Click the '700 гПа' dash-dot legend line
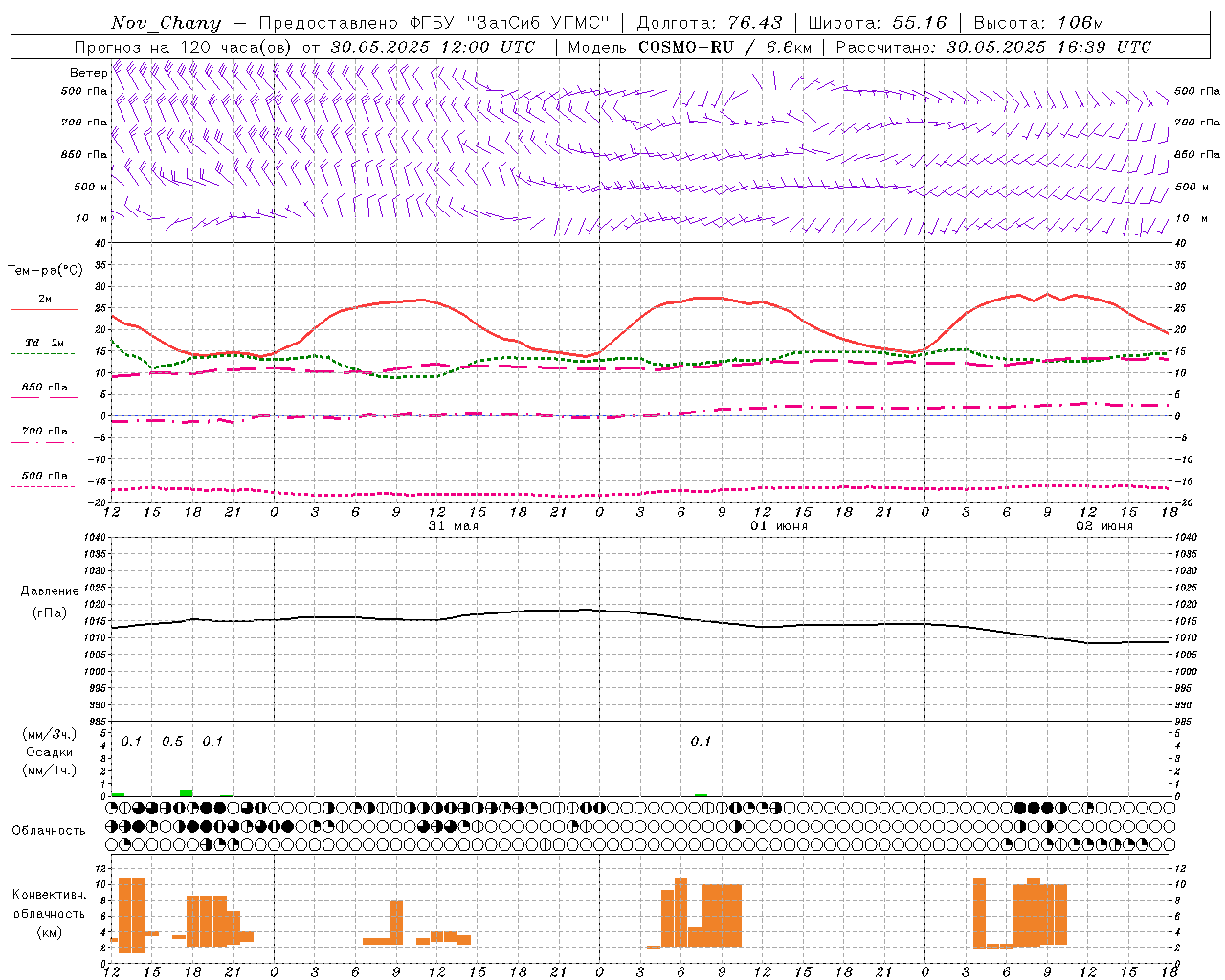Viewport: 1225px width, 980px height. point(42,442)
